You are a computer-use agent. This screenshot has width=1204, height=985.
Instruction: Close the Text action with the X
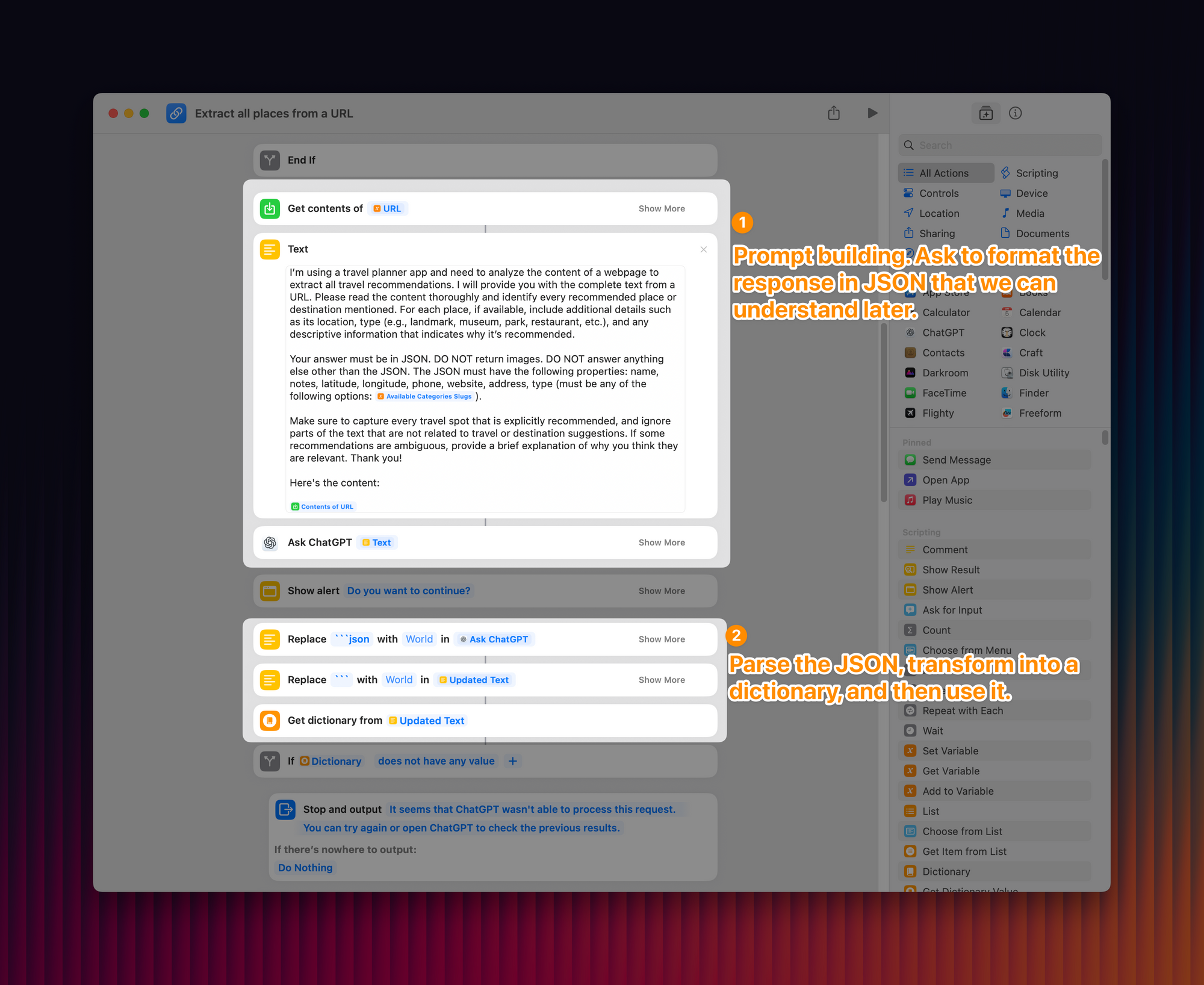tap(704, 249)
